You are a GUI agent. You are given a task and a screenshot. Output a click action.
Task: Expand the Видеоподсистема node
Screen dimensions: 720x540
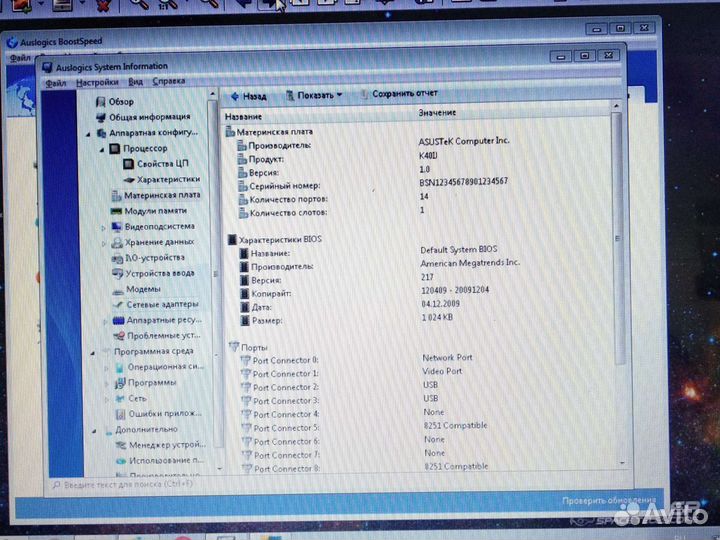coord(103,228)
